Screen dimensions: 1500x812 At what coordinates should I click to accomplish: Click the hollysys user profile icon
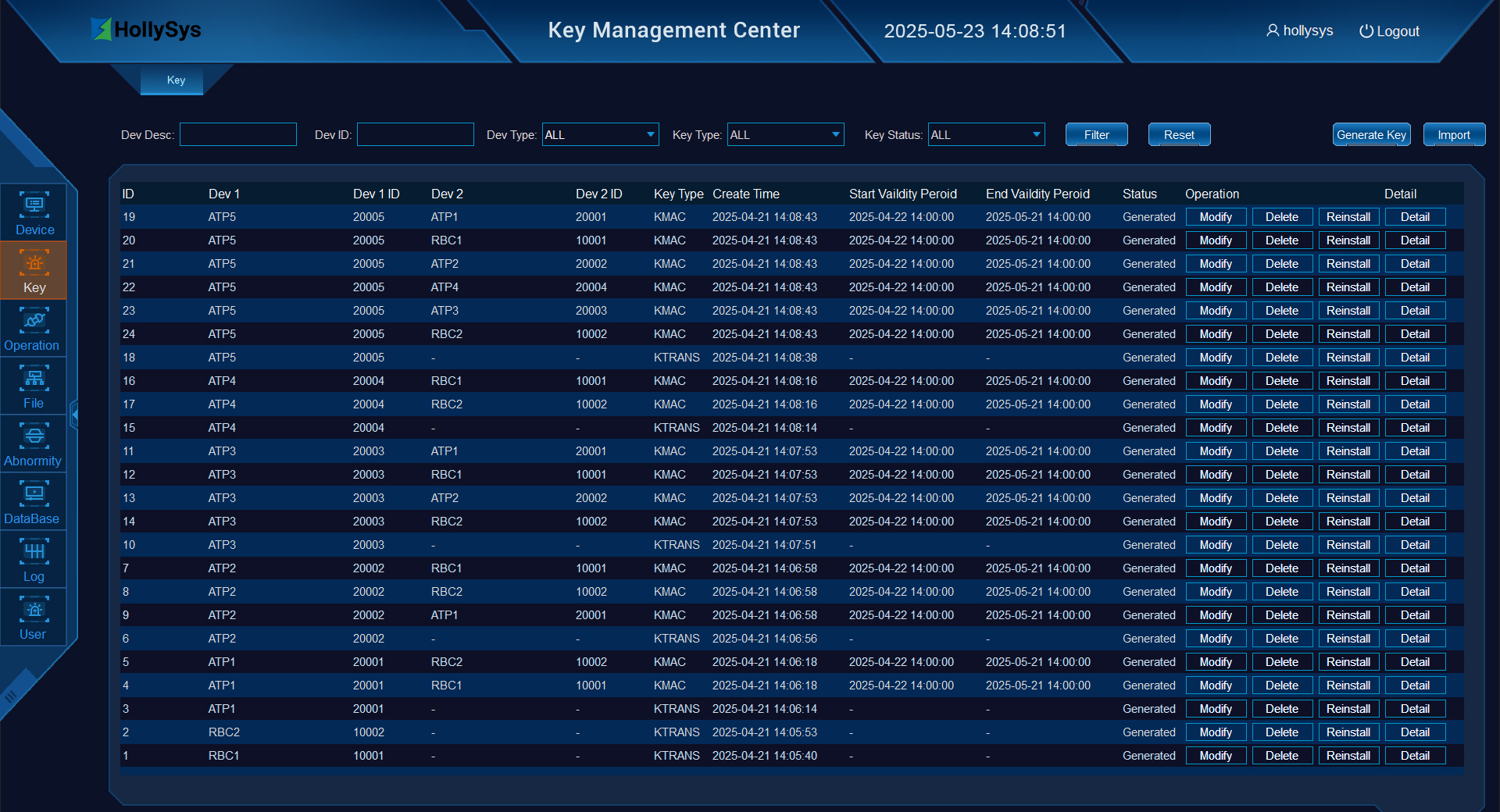coord(1273,30)
